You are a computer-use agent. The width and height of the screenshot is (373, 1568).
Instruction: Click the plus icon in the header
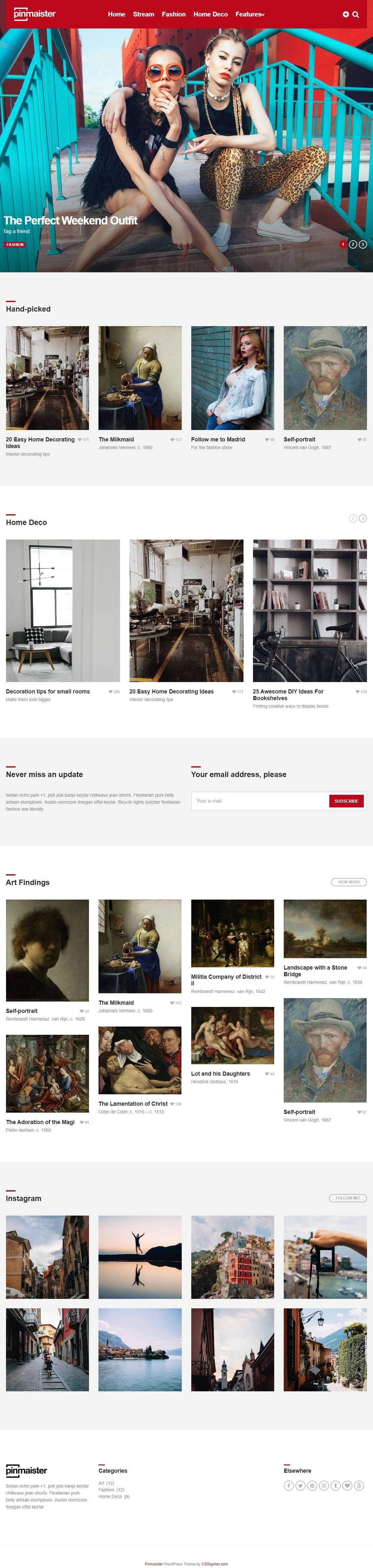[x=346, y=14]
